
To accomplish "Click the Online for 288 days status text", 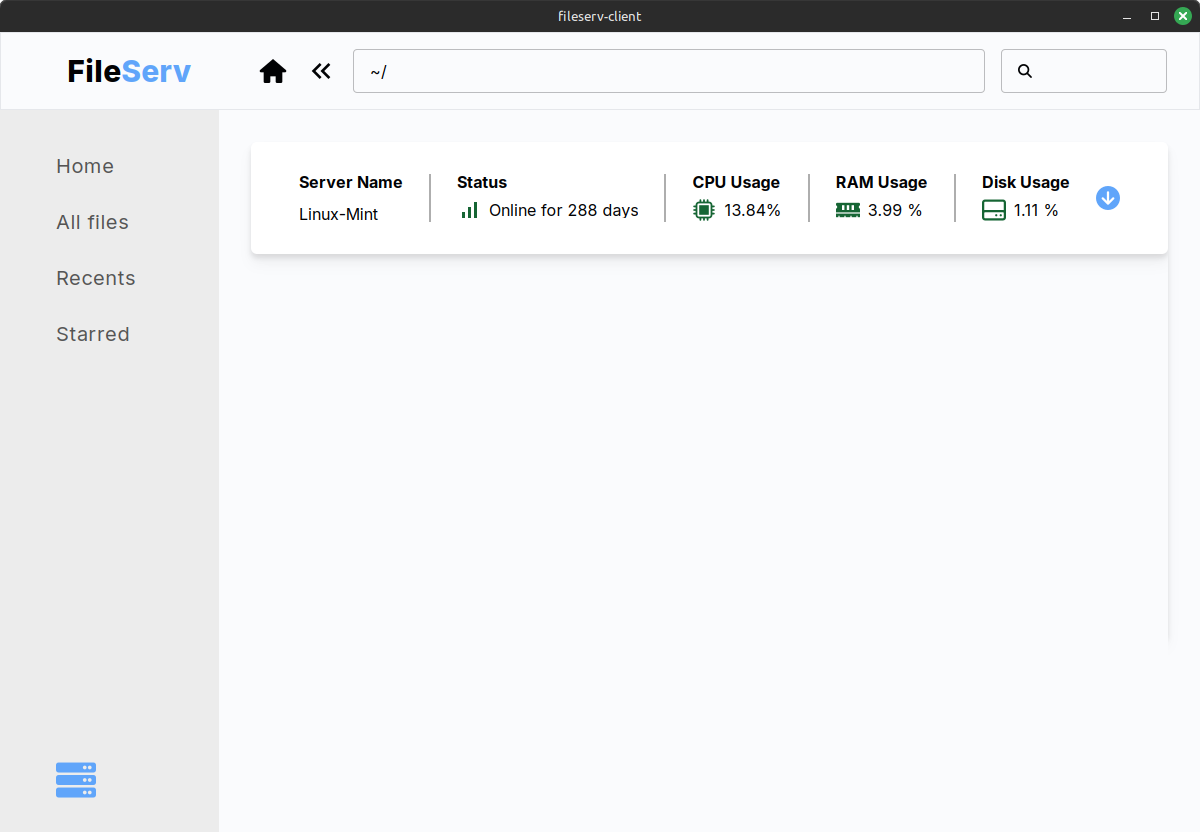I will point(563,210).
